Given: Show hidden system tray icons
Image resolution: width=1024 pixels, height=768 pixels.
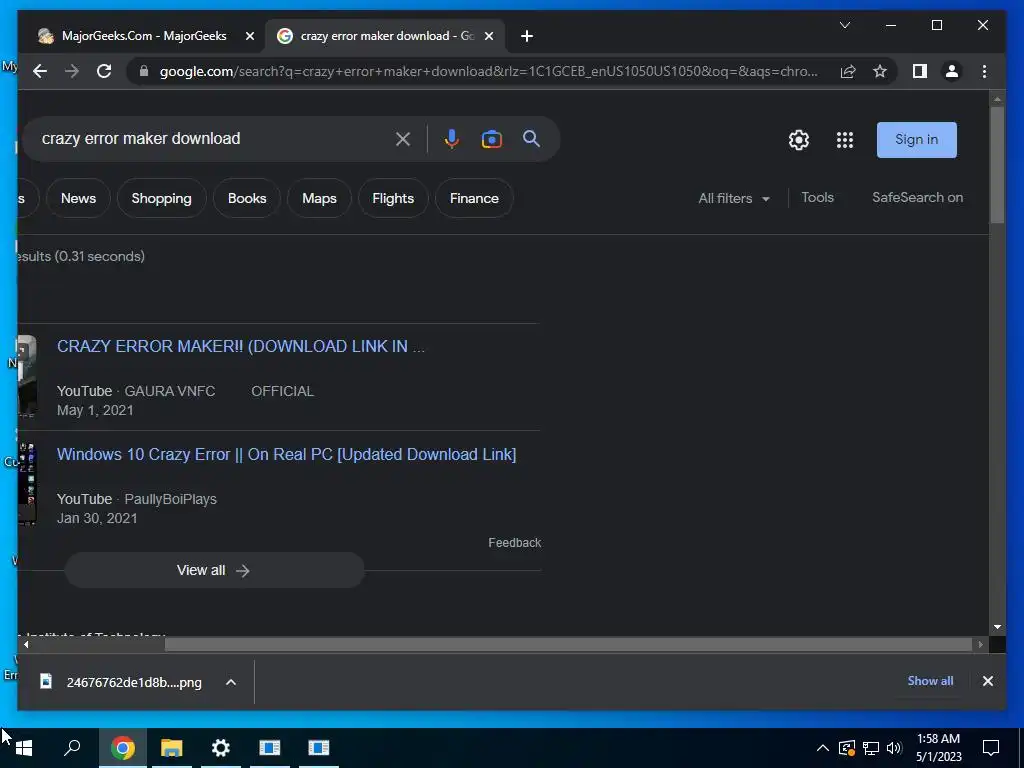Looking at the screenshot, I should click(823, 748).
